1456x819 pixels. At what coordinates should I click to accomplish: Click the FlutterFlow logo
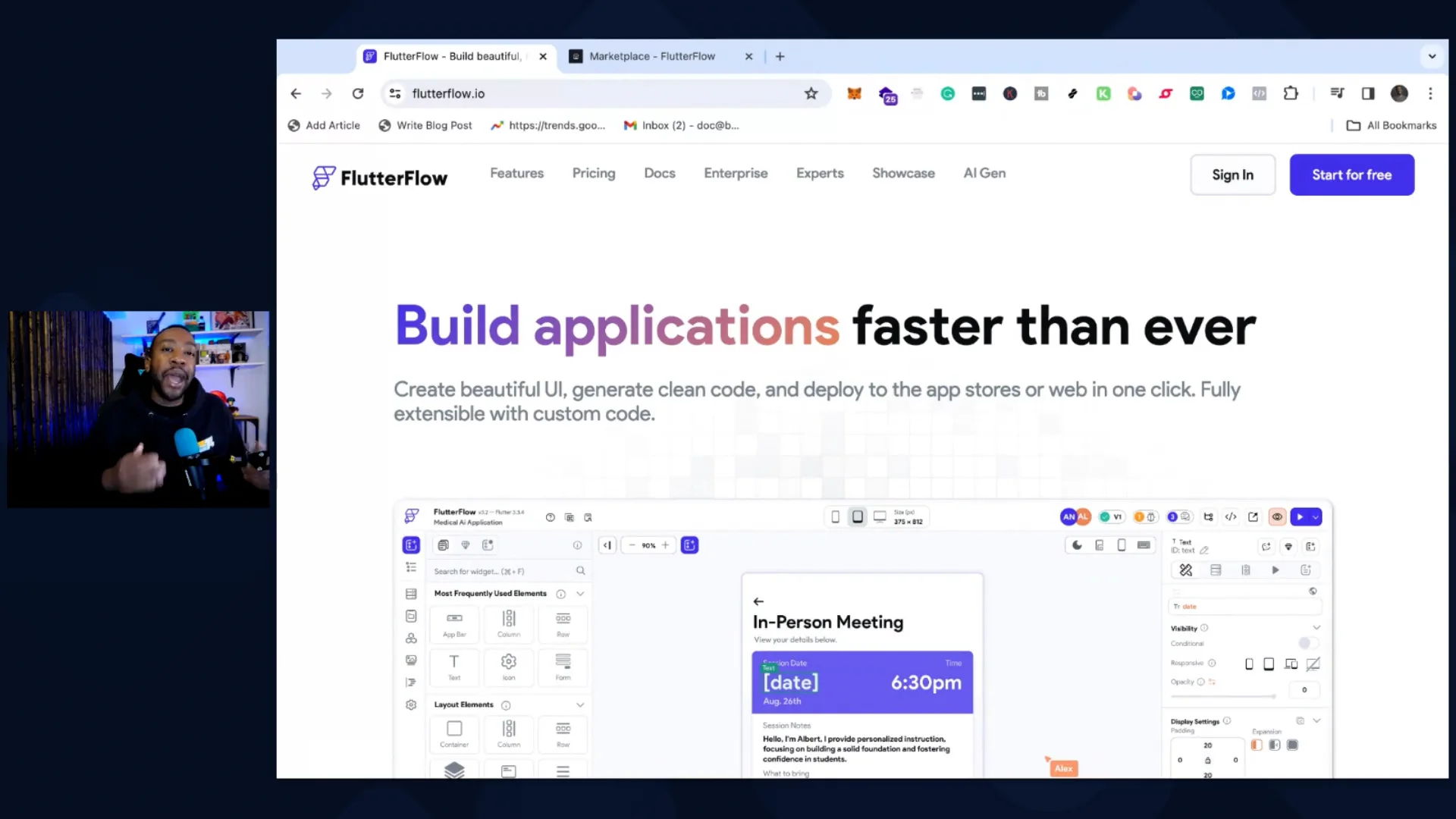pyautogui.click(x=380, y=177)
